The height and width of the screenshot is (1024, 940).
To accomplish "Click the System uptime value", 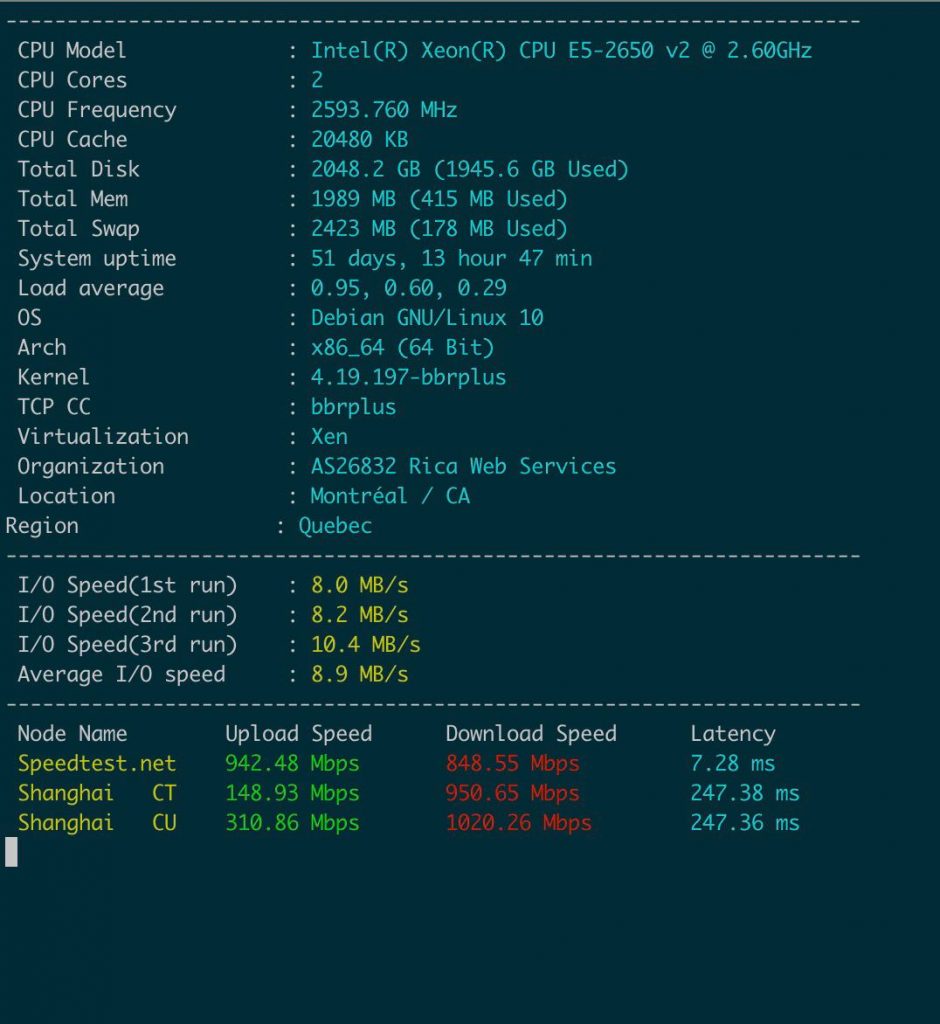I will coord(451,259).
